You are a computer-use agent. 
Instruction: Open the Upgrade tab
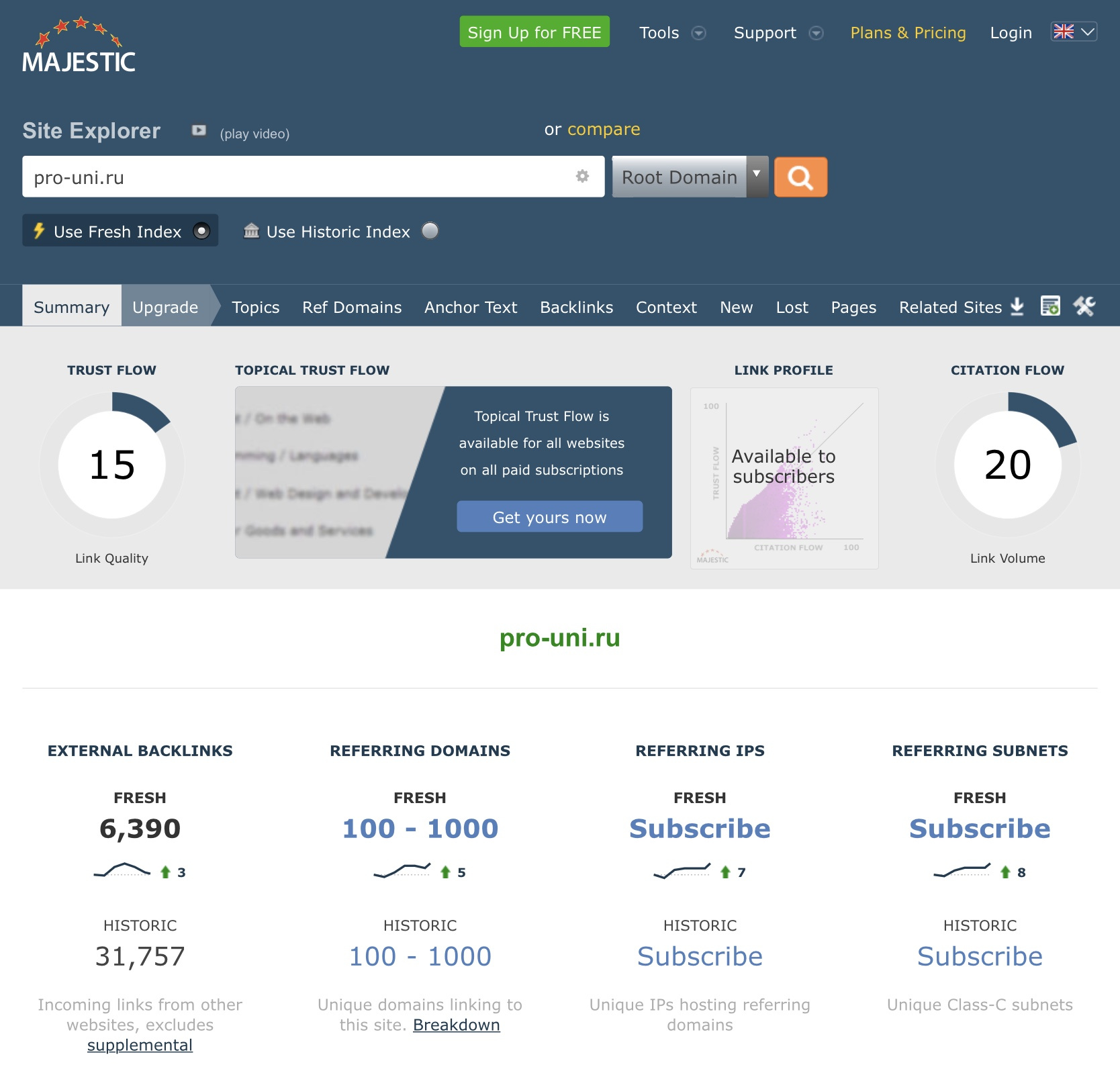tap(165, 306)
